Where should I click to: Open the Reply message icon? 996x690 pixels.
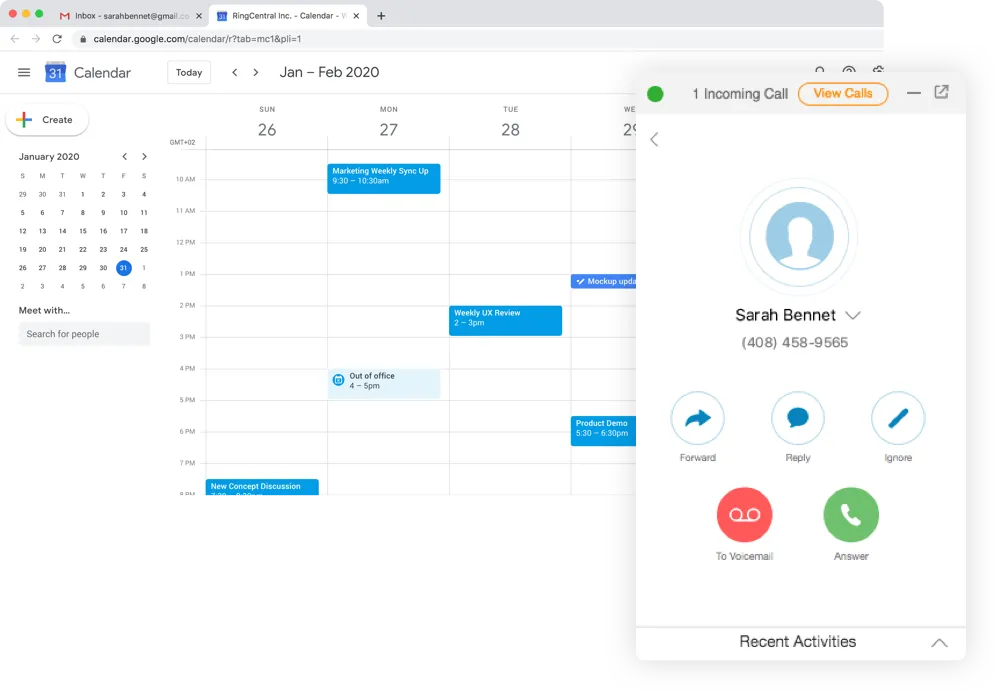797,417
